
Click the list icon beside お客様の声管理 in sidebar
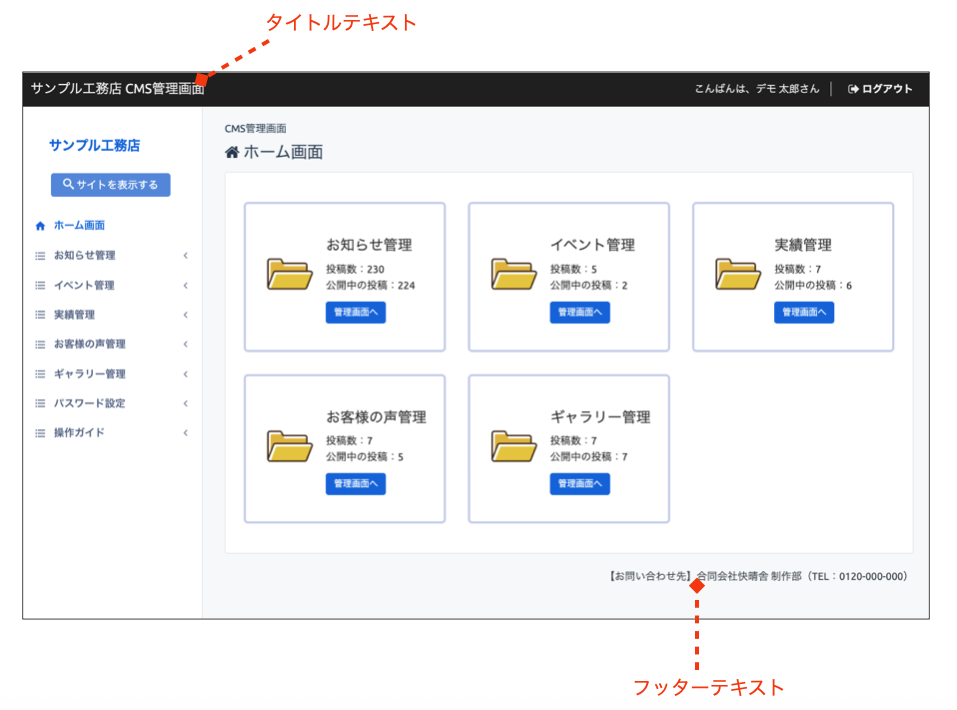click(40, 344)
